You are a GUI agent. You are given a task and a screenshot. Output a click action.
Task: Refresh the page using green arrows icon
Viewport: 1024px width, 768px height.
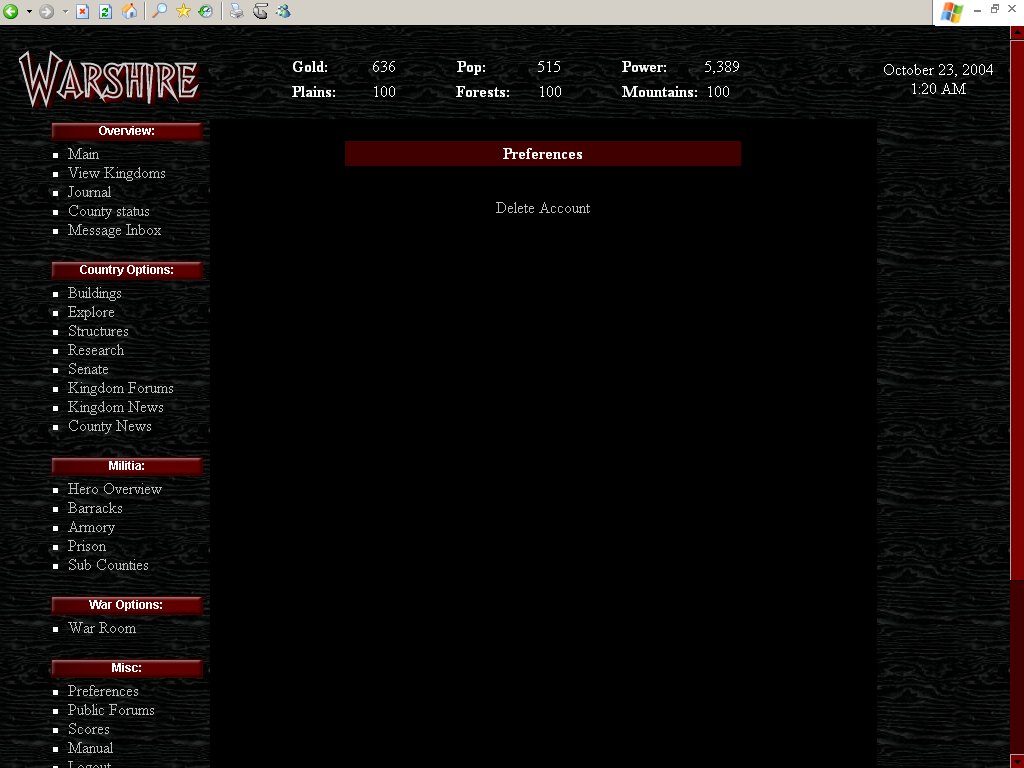105,12
